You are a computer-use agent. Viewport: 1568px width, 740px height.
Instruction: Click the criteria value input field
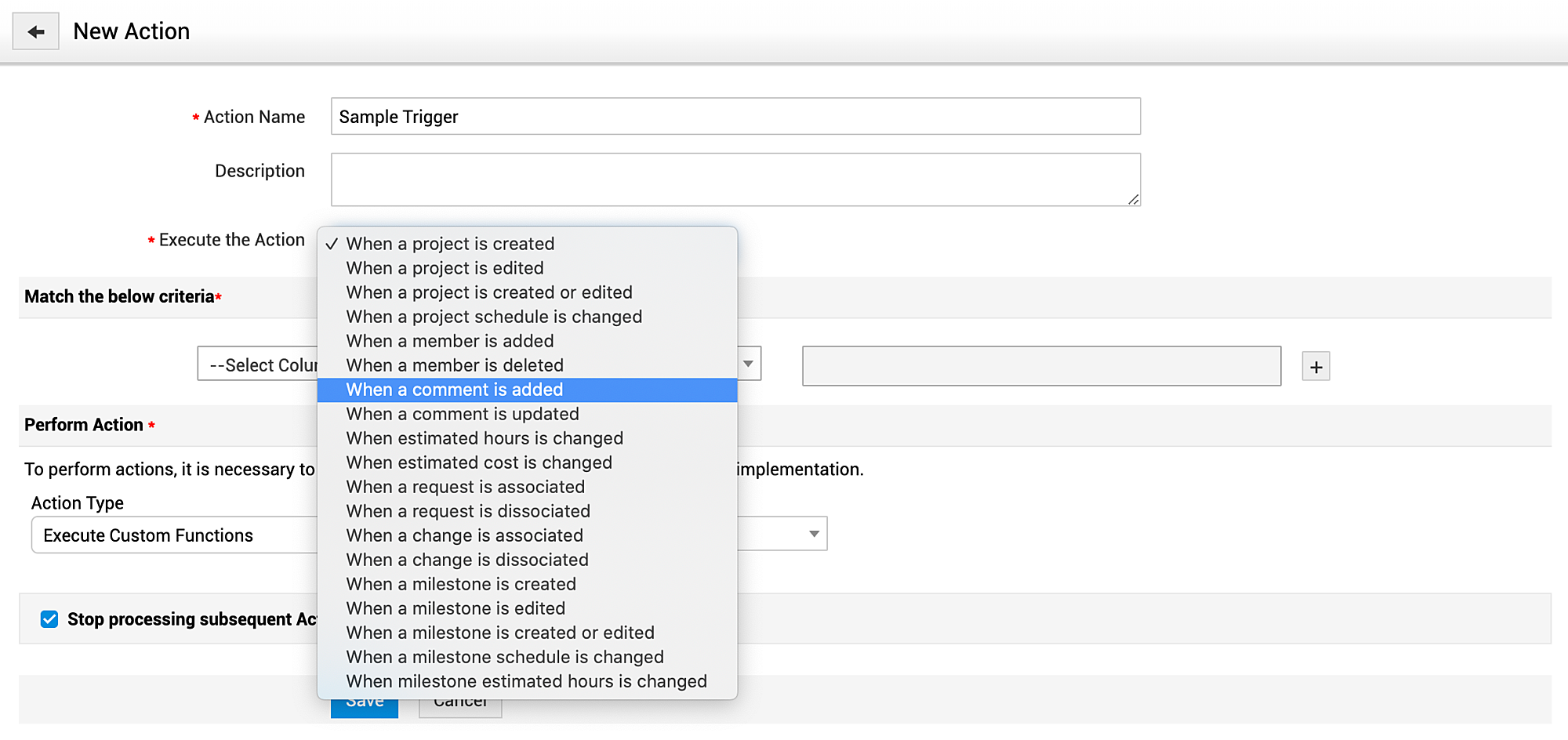[x=1041, y=366]
